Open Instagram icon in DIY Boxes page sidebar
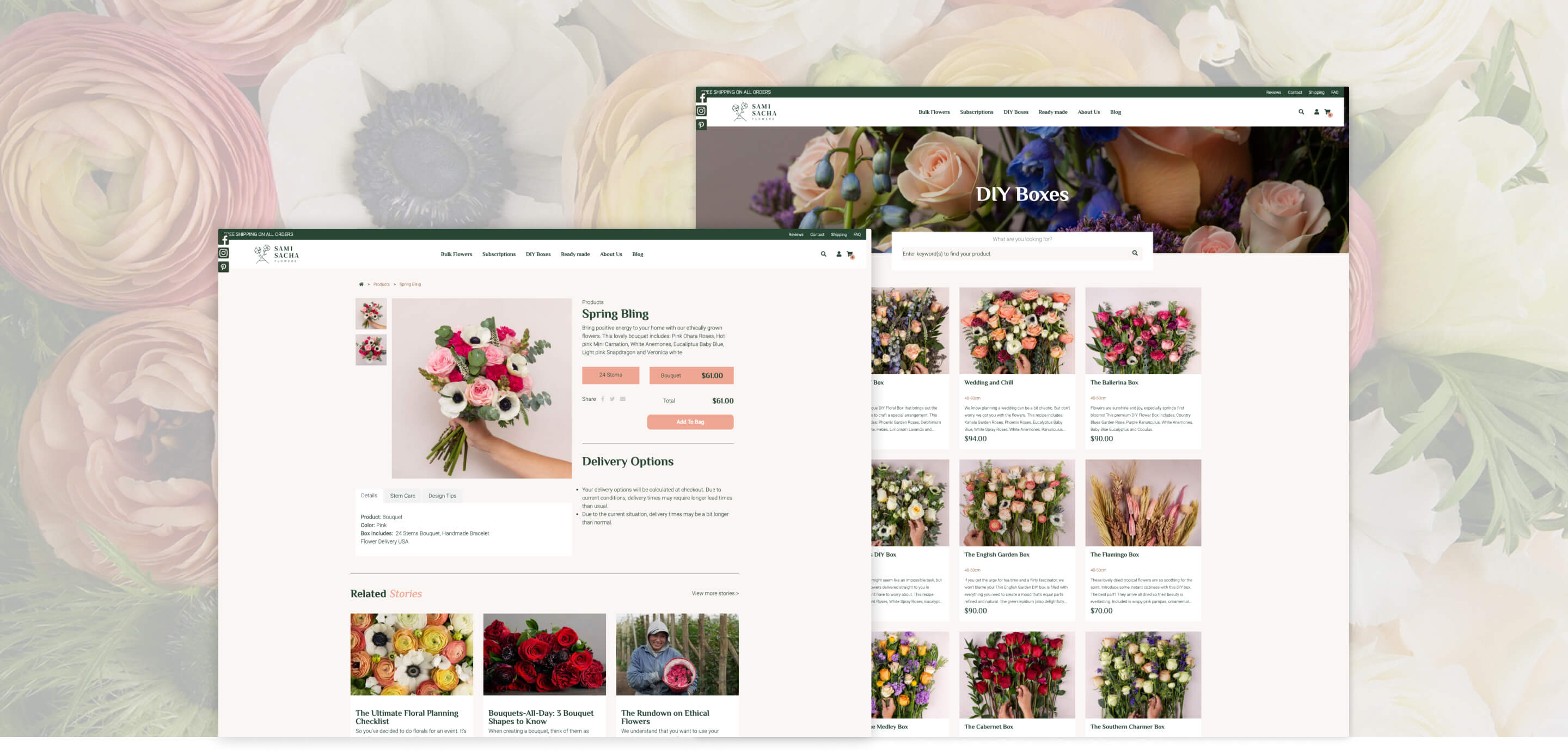1568x755 pixels. pos(701,111)
